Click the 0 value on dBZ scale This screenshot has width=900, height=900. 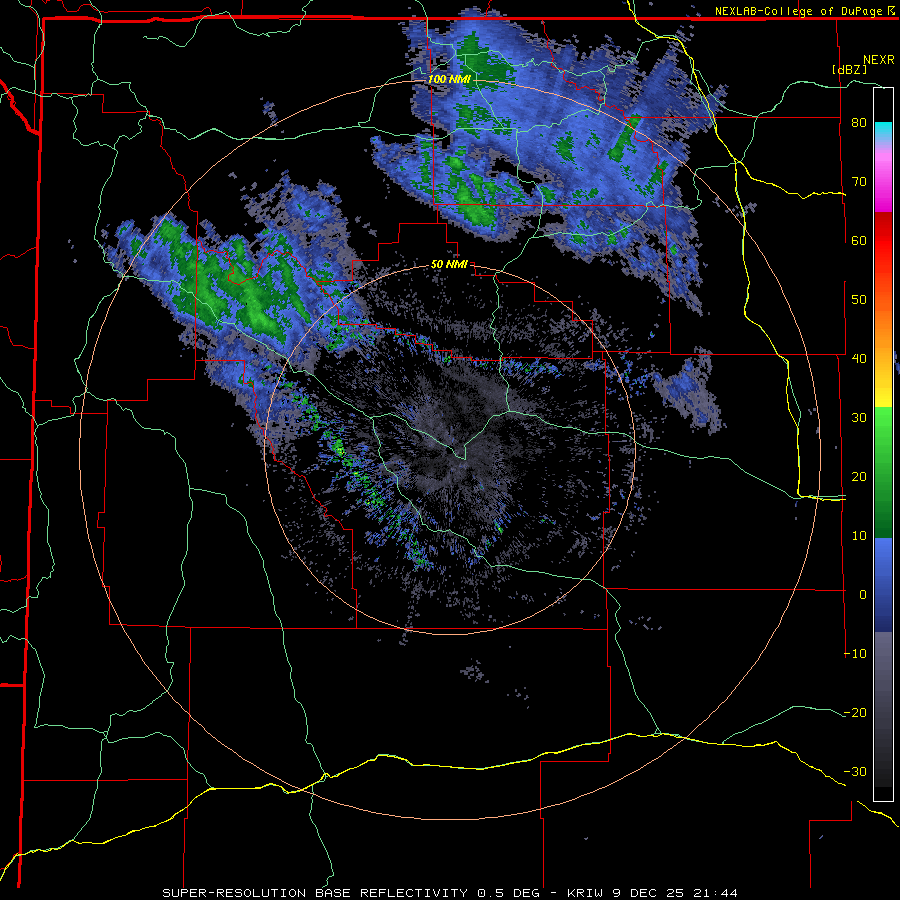863,595
